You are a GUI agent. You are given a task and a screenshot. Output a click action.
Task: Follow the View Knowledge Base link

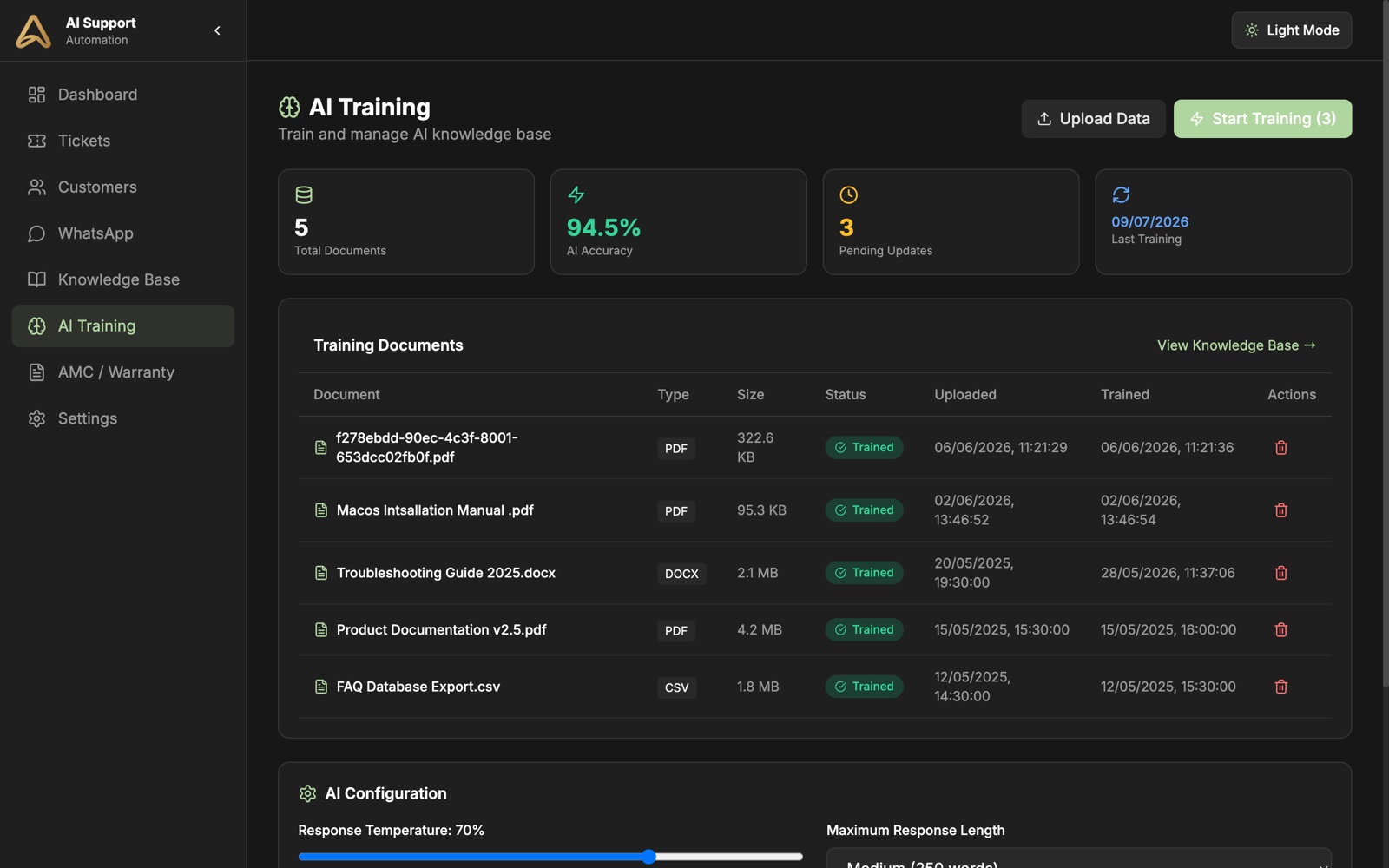(1236, 345)
